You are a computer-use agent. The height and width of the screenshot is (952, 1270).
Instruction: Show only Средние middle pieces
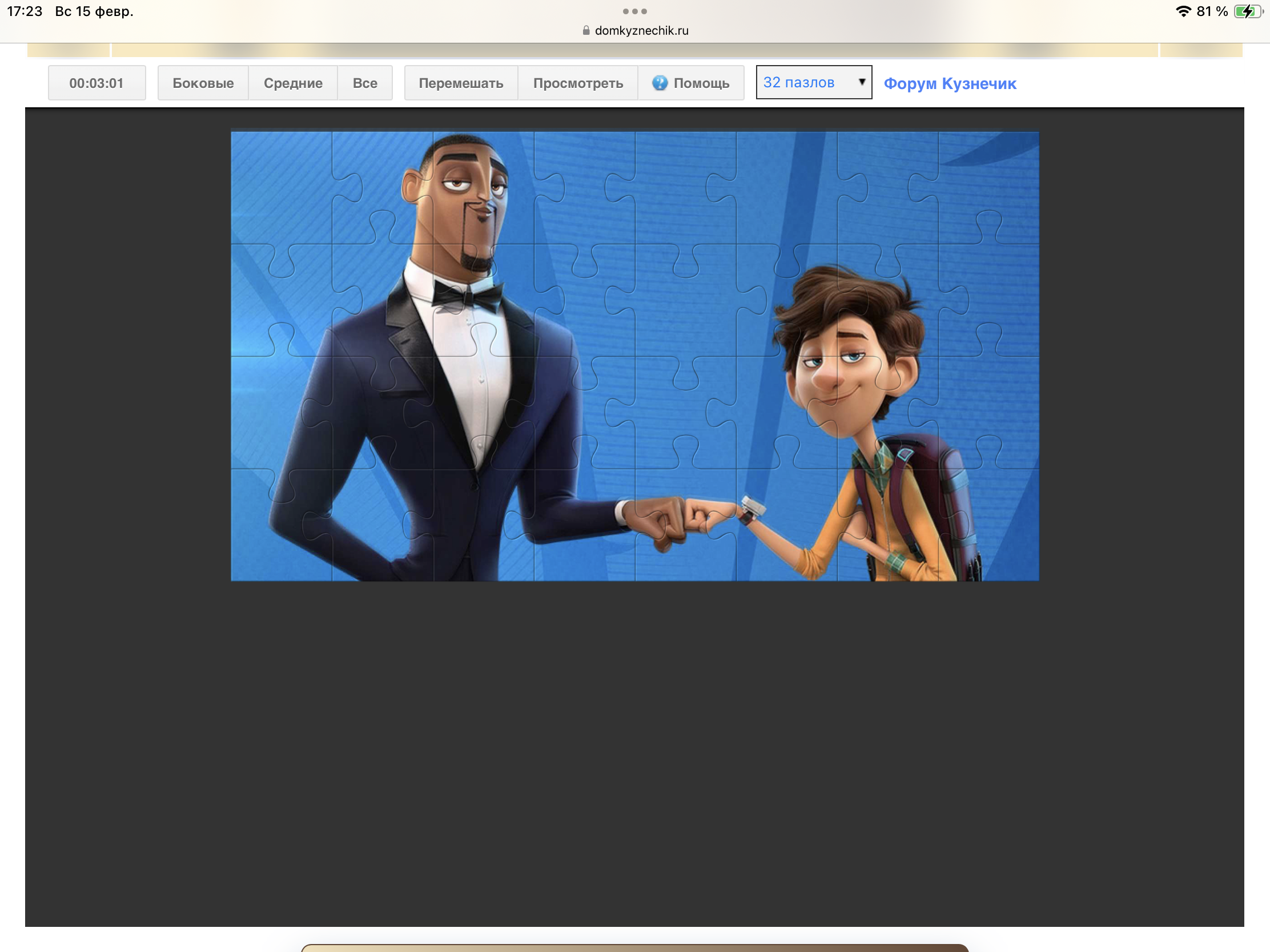(x=293, y=83)
